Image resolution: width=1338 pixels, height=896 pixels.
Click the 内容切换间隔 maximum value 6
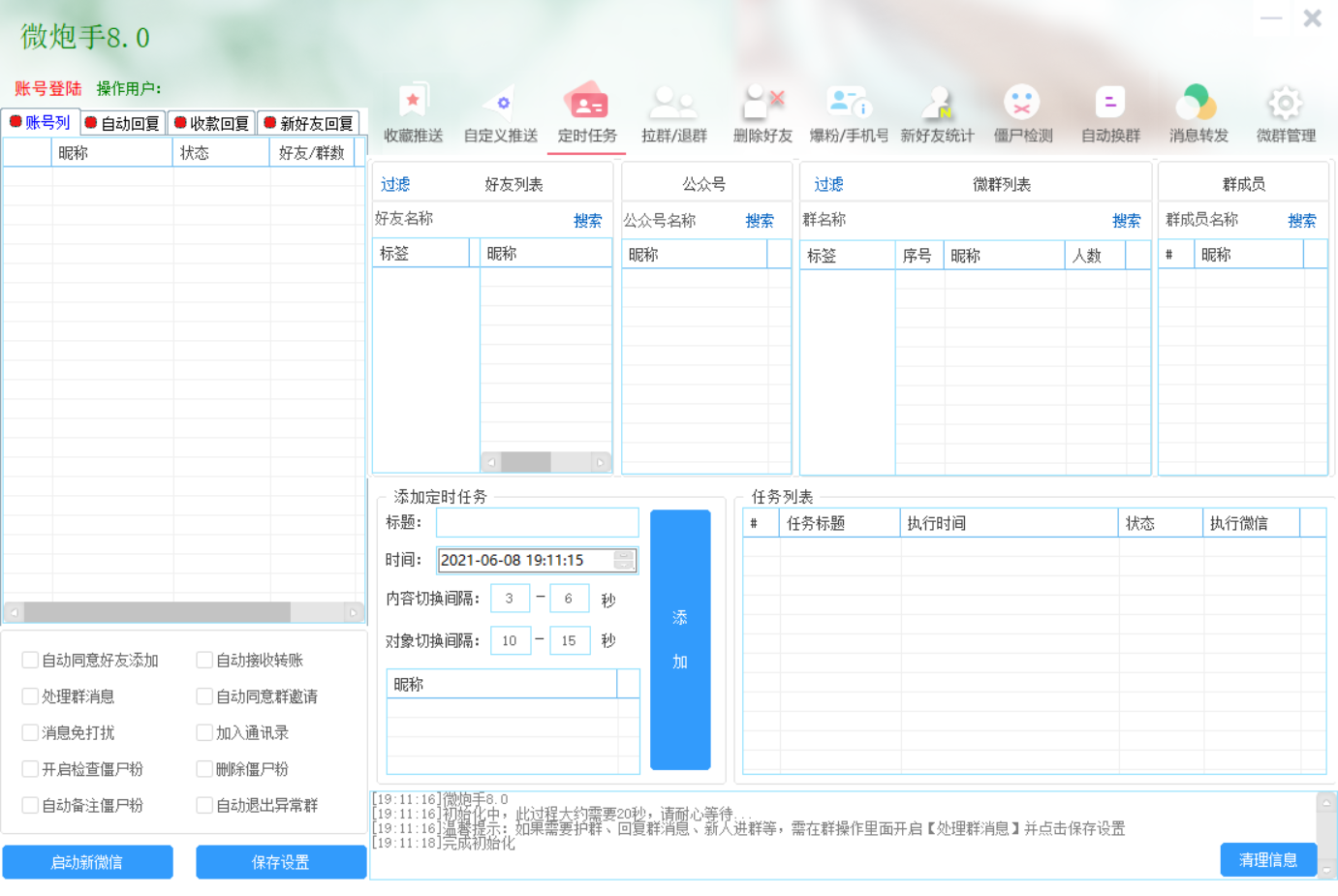click(x=569, y=599)
